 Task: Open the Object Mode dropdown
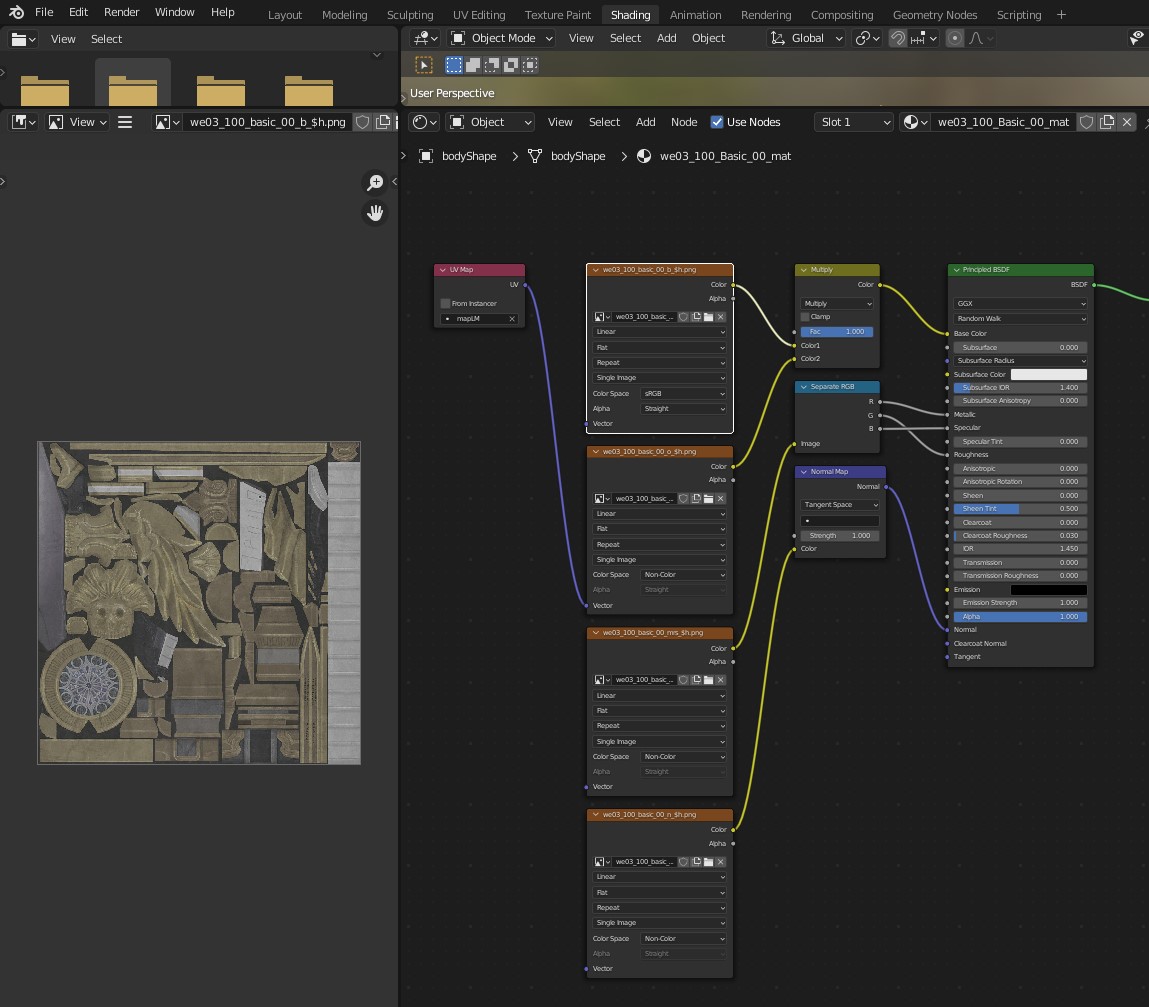pos(502,38)
